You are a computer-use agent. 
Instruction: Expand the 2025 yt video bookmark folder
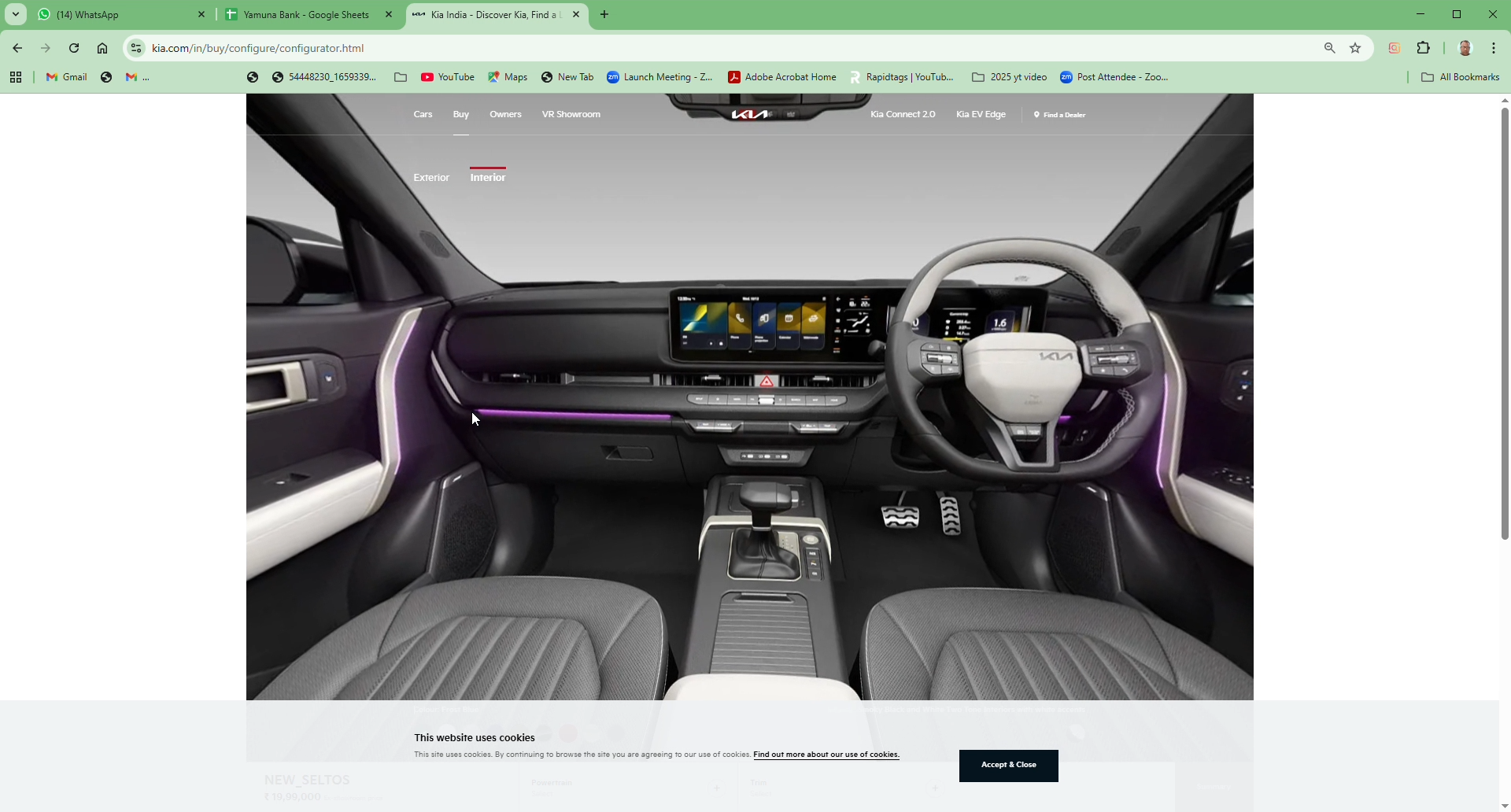coord(1010,77)
